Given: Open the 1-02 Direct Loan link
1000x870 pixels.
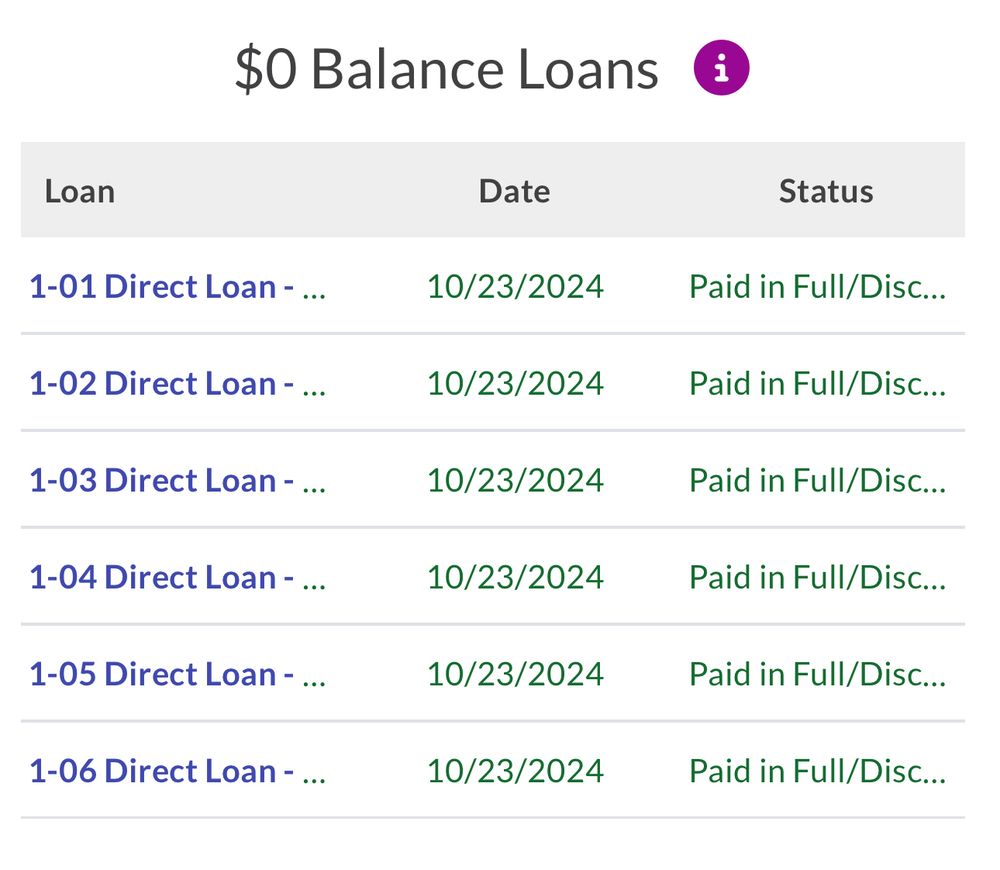Looking at the screenshot, I should [x=178, y=383].
